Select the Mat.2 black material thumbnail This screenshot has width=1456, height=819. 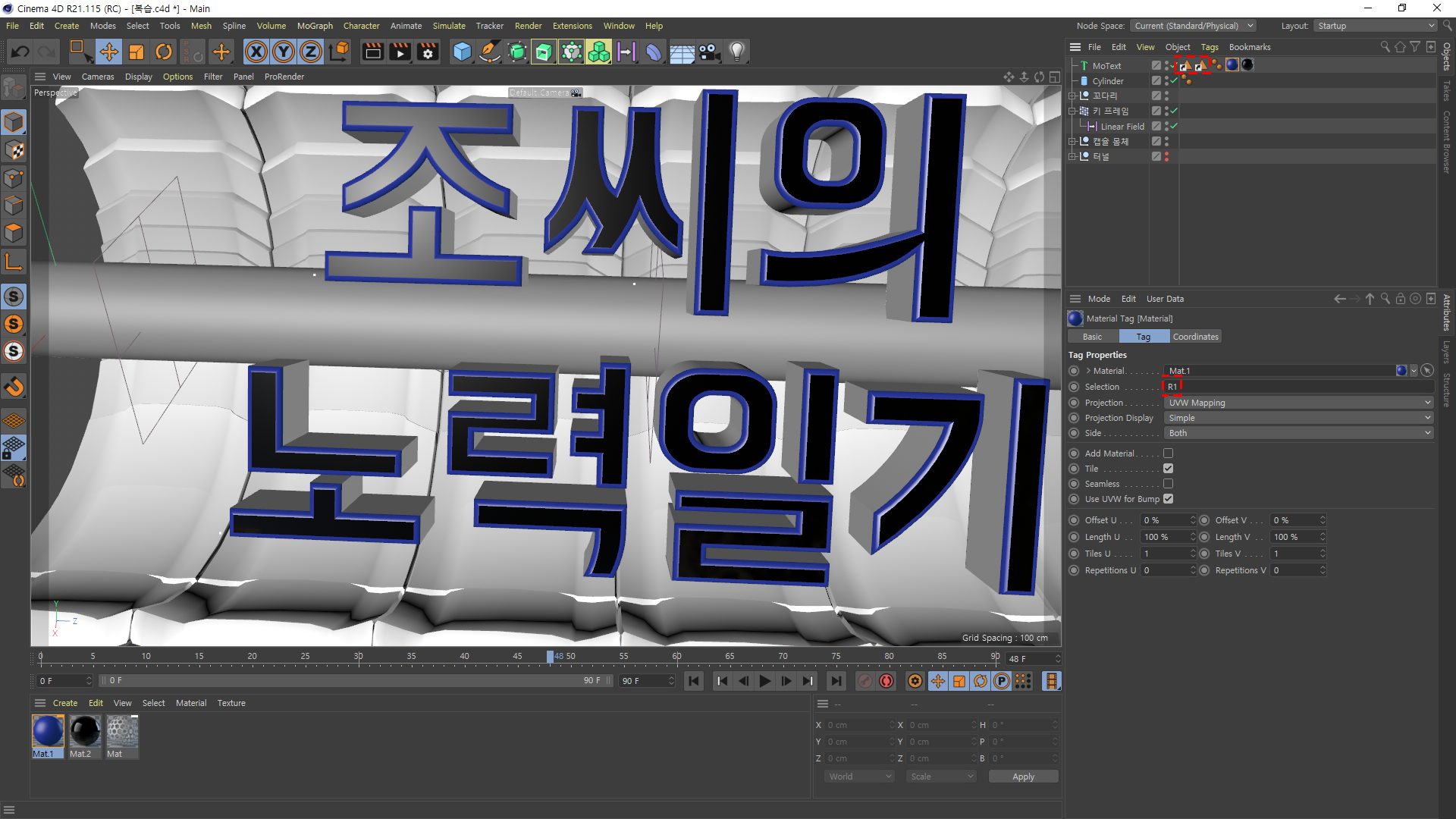(84, 732)
